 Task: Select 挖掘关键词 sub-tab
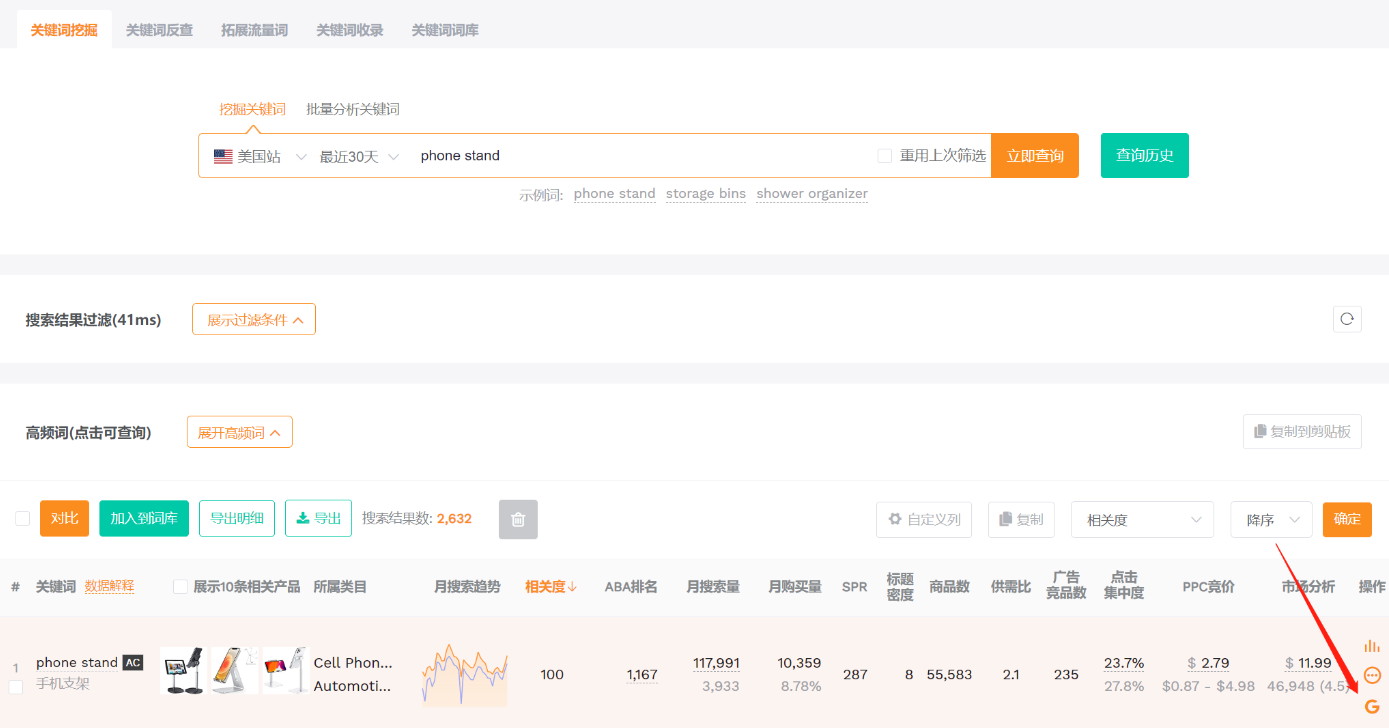(253, 109)
